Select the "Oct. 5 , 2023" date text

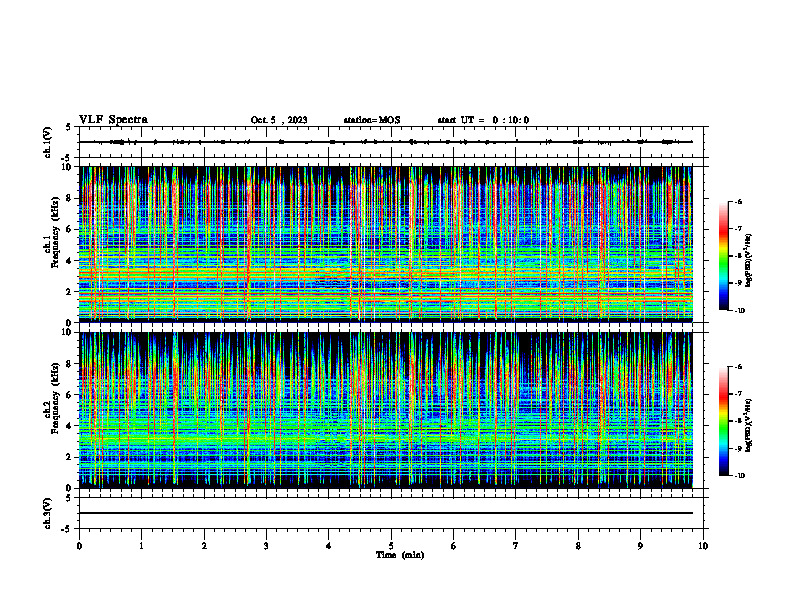click(x=279, y=120)
